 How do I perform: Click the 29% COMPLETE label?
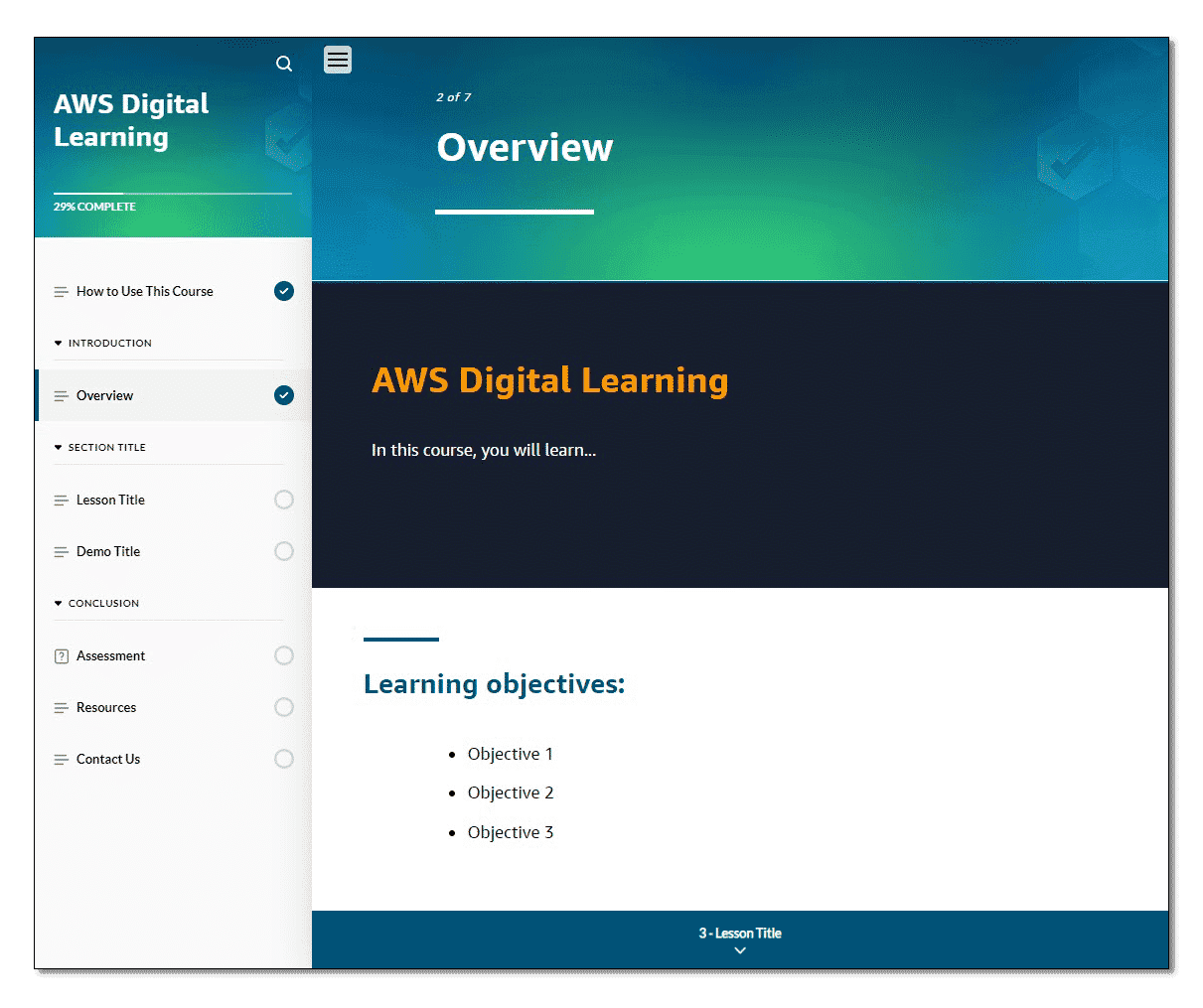[x=94, y=207]
